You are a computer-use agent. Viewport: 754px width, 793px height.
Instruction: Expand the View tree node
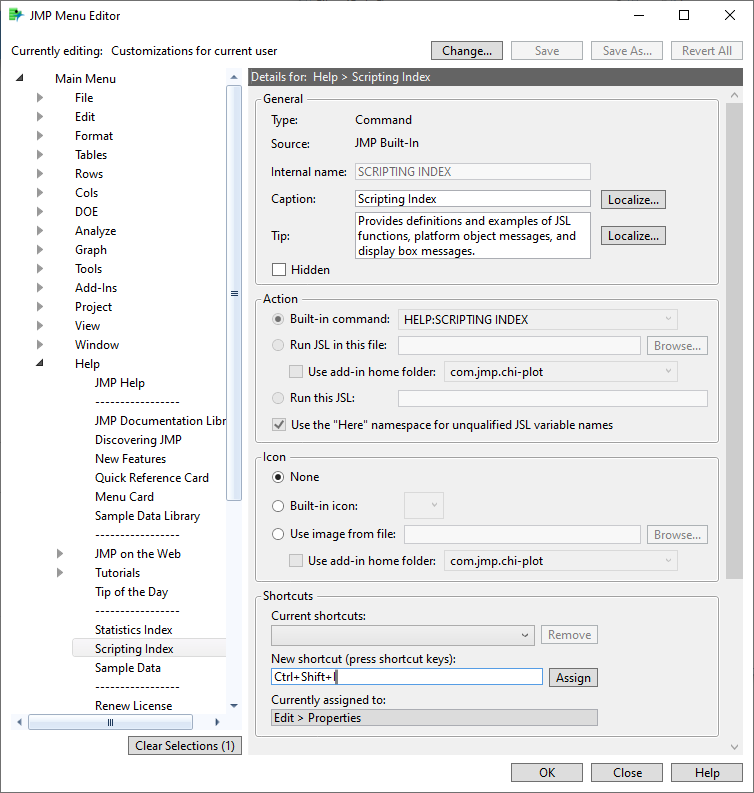pos(40,326)
